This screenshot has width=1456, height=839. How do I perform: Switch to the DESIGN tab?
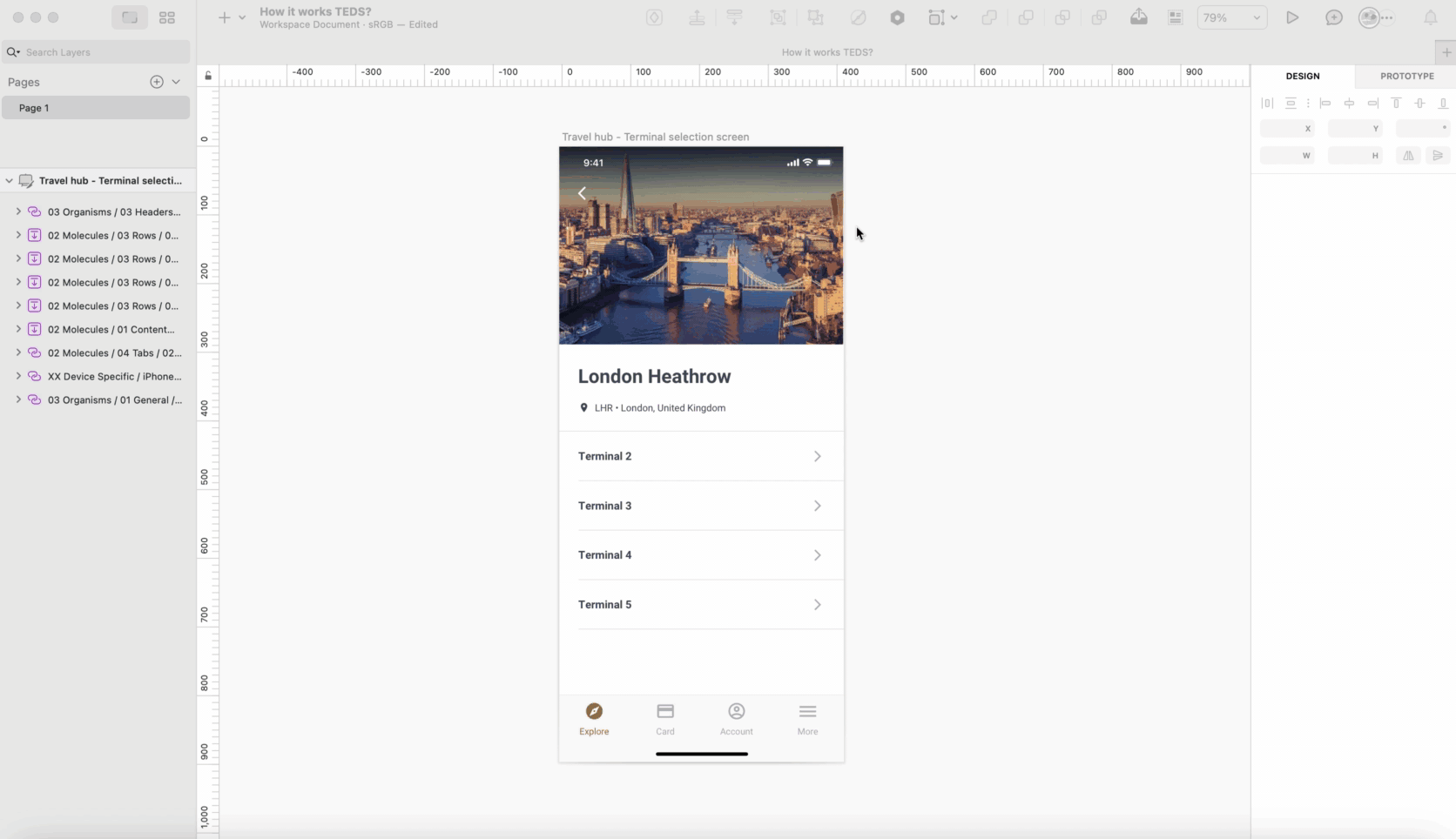1303,76
